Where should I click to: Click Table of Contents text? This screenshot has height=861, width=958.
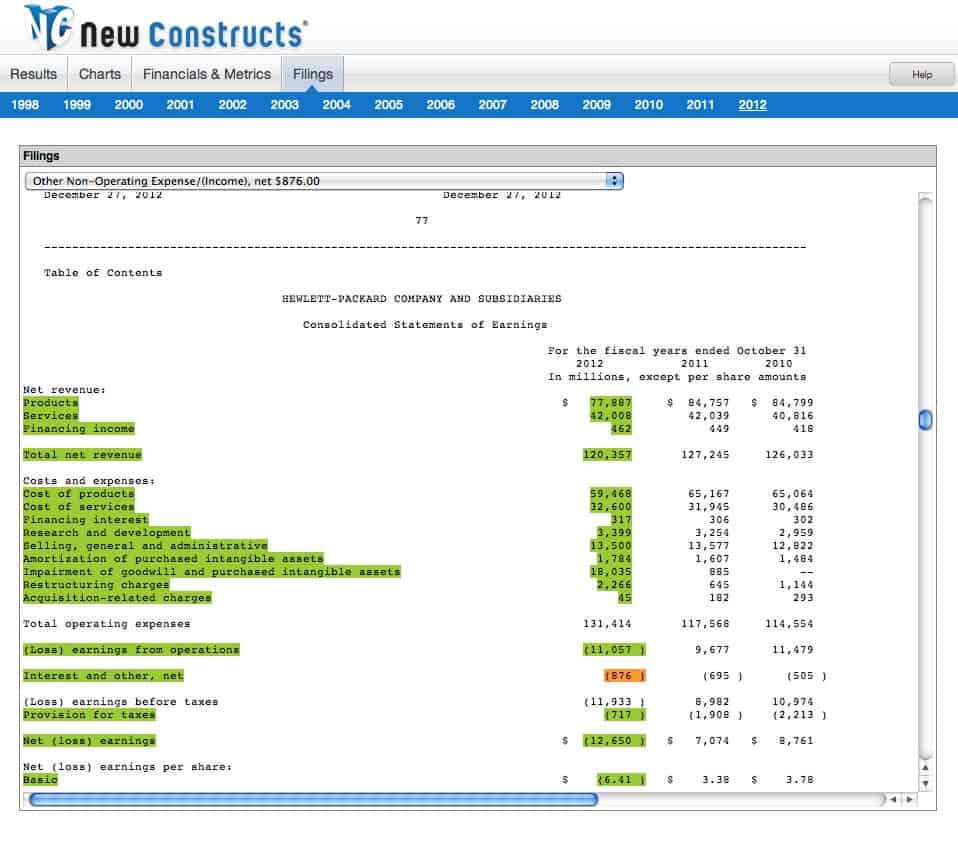[x=103, y=273]
